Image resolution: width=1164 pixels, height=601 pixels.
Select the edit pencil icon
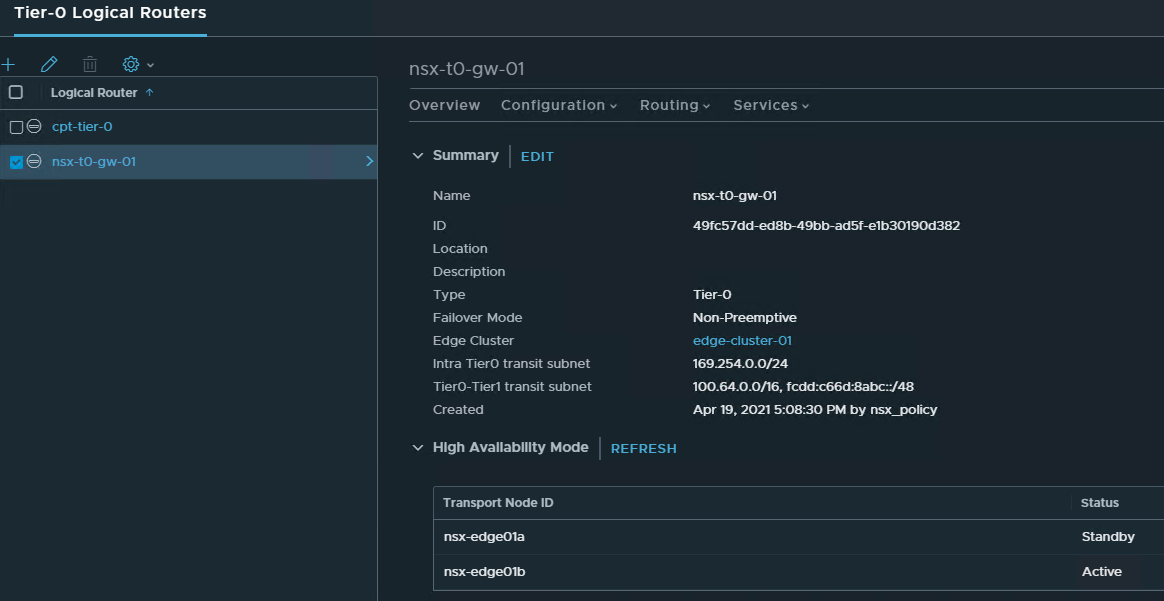point(49,64)
